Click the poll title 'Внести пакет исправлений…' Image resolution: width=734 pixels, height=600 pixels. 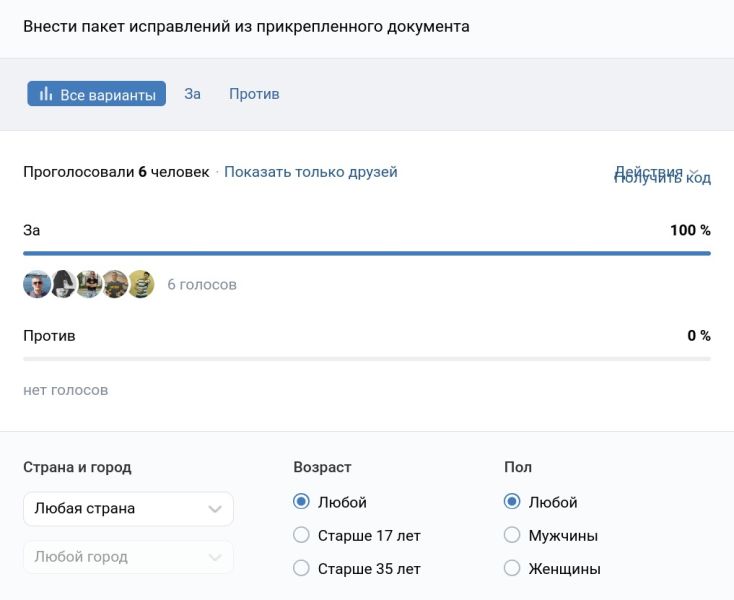246,26
